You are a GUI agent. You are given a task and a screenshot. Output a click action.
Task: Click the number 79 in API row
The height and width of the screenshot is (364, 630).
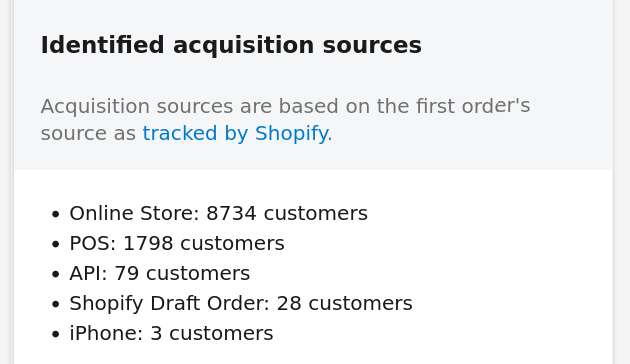(x=127, y=274)
